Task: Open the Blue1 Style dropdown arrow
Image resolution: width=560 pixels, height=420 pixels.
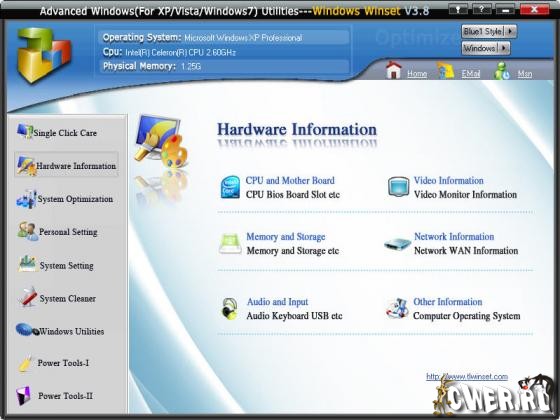Action: click(x=510, y=31)
